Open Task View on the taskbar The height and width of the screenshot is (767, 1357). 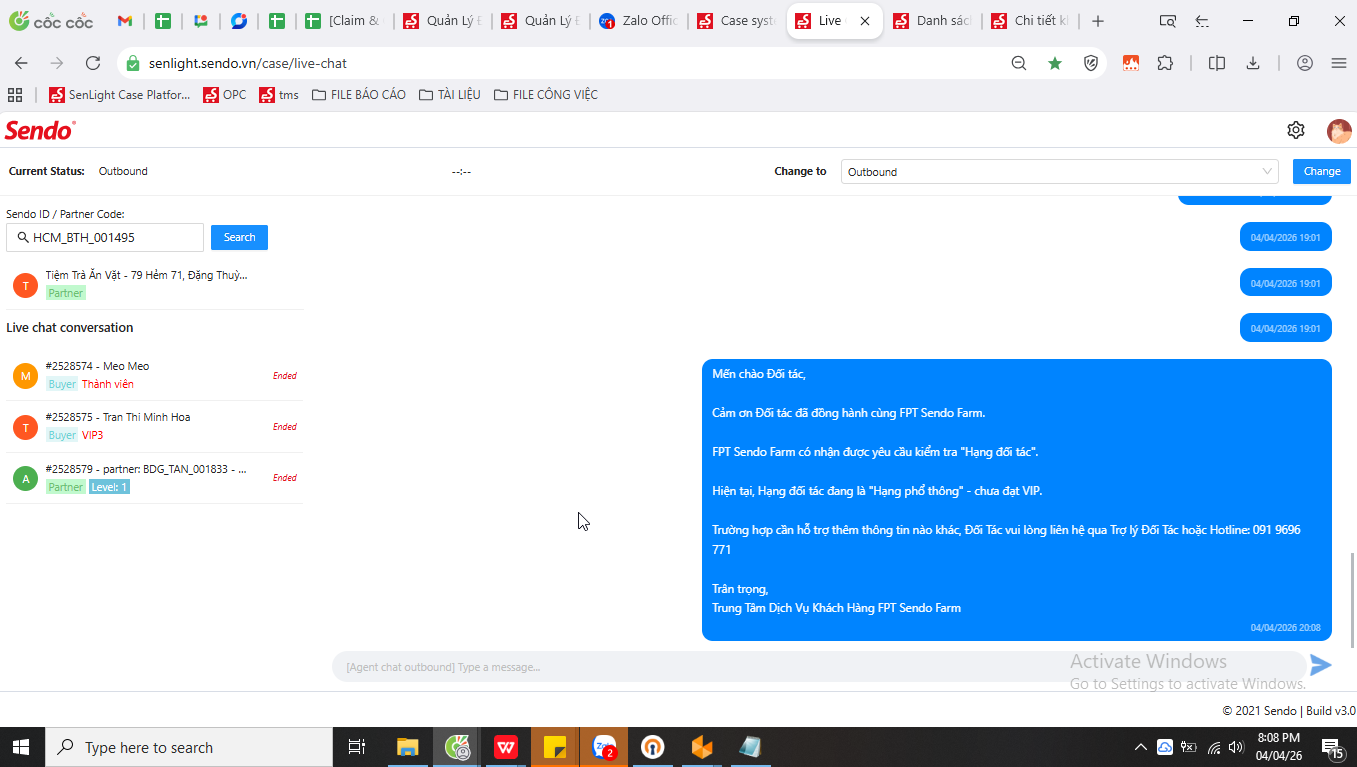[356, 747]
